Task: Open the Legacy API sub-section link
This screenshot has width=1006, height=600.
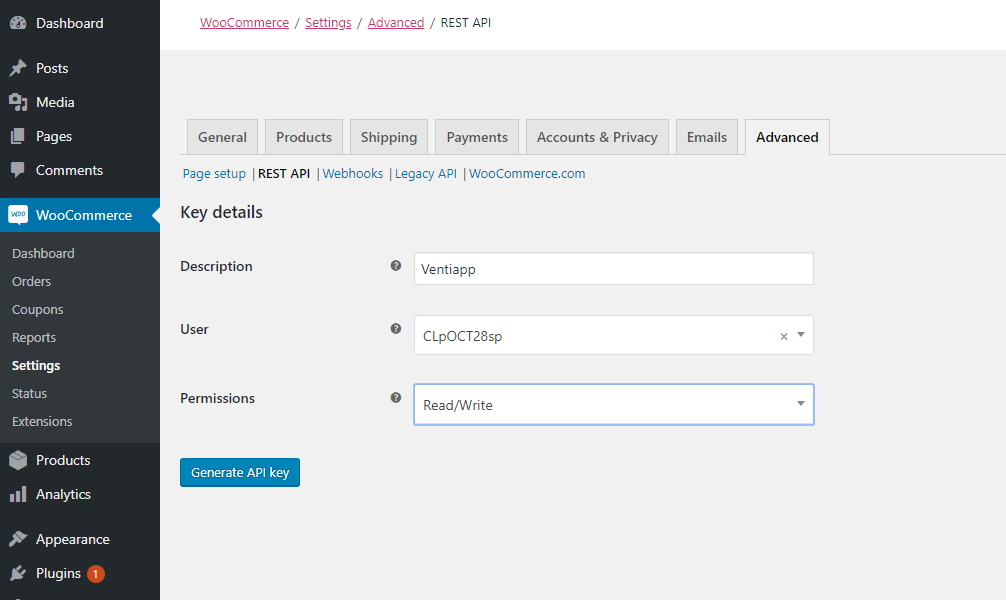Action: tap(426, 174)
